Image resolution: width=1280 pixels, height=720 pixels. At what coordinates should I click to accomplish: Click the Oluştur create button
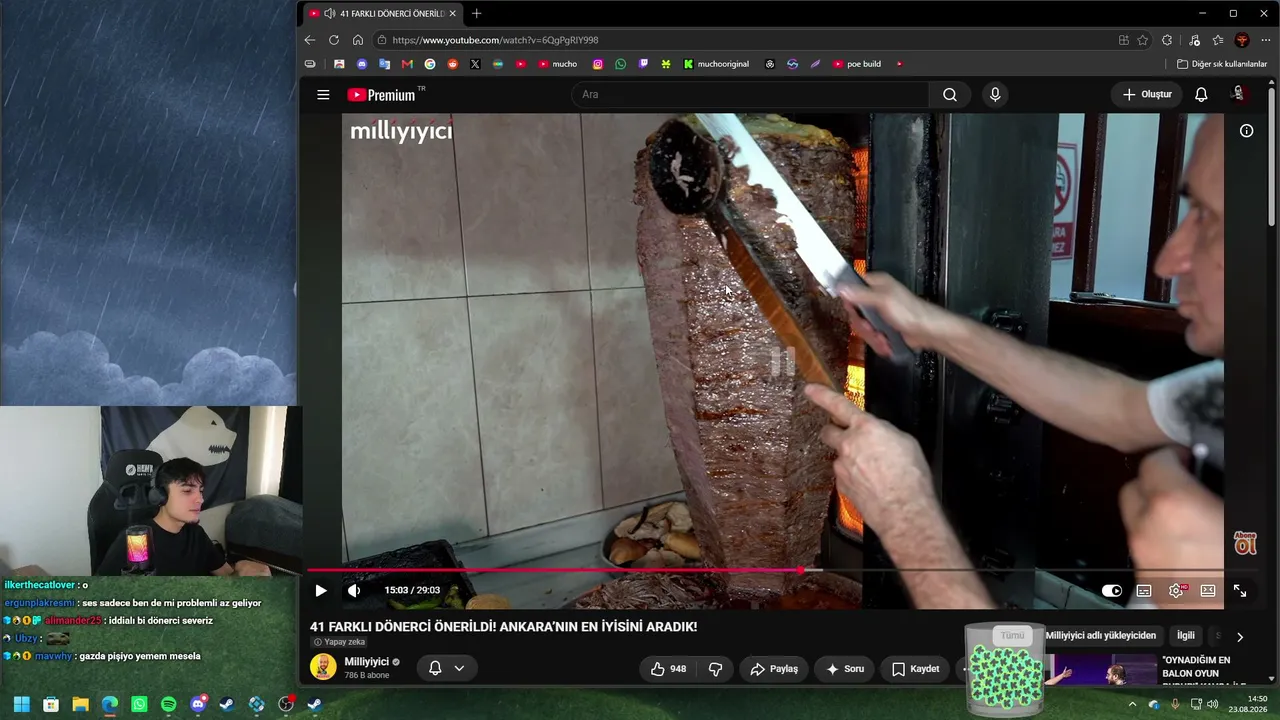[1146, 94]
